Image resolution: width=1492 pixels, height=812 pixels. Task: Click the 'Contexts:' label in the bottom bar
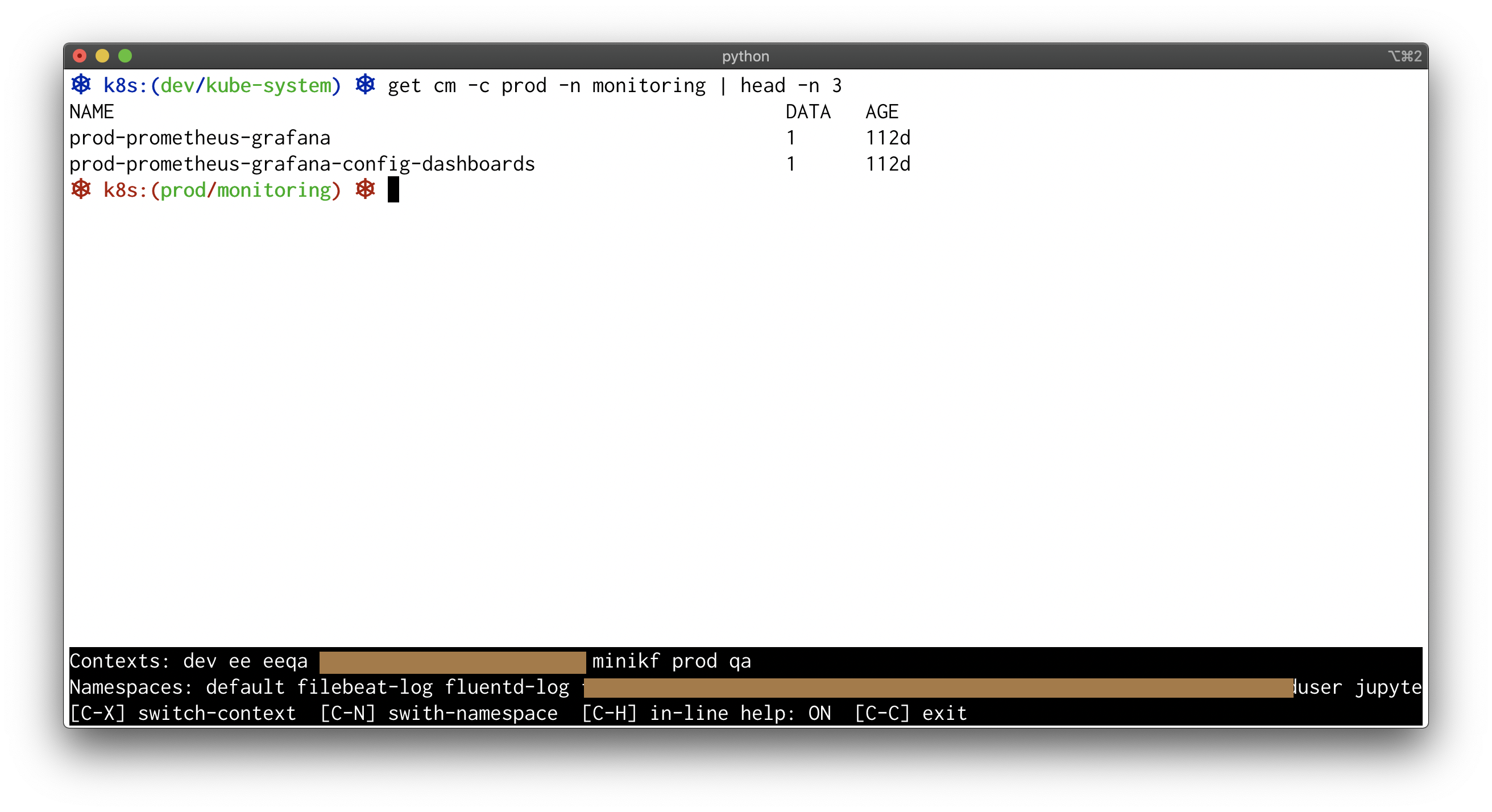coord(120,661)
